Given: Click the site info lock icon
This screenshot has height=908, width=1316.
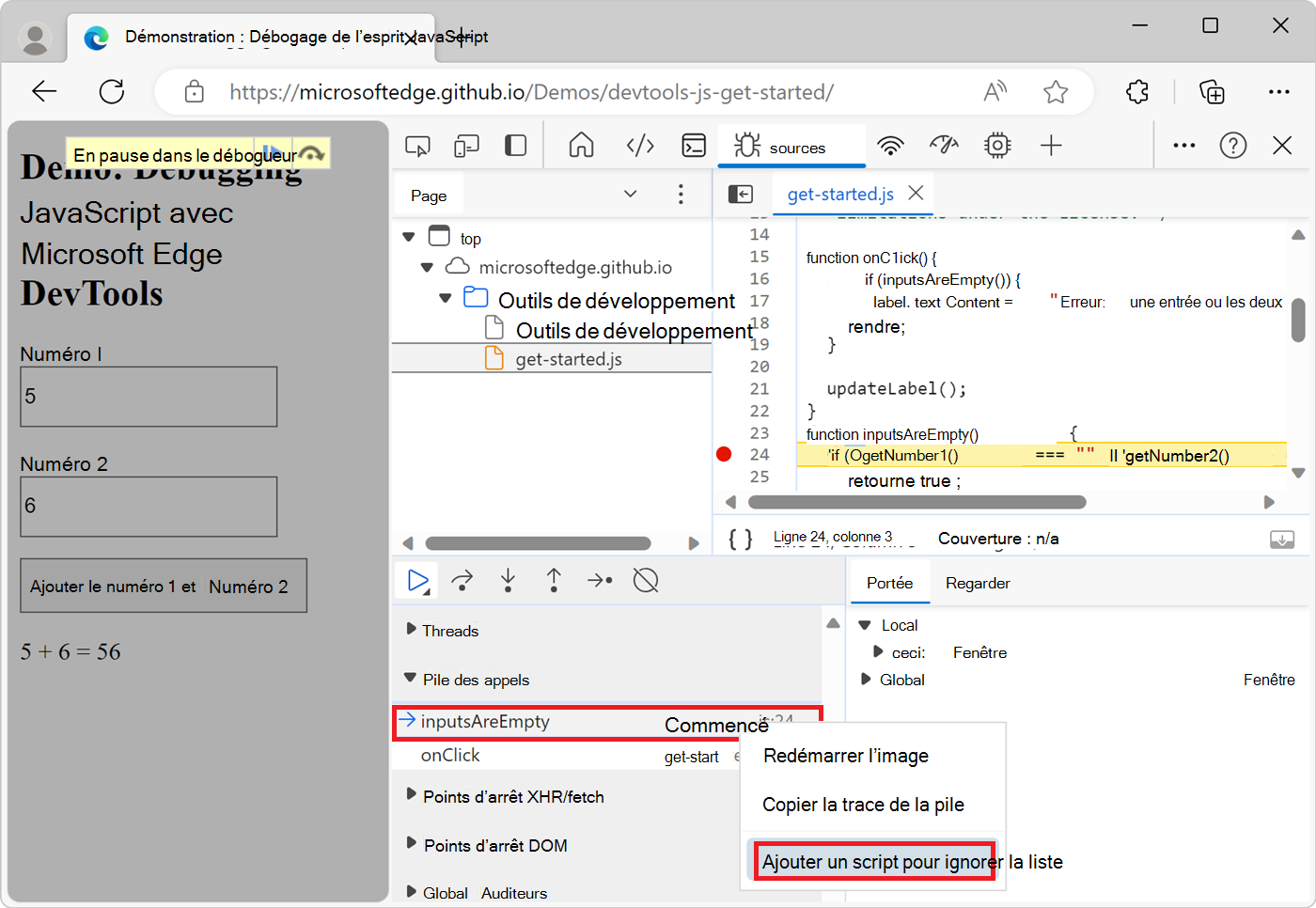Looking at the screenshot, I should tap(195, 91).
